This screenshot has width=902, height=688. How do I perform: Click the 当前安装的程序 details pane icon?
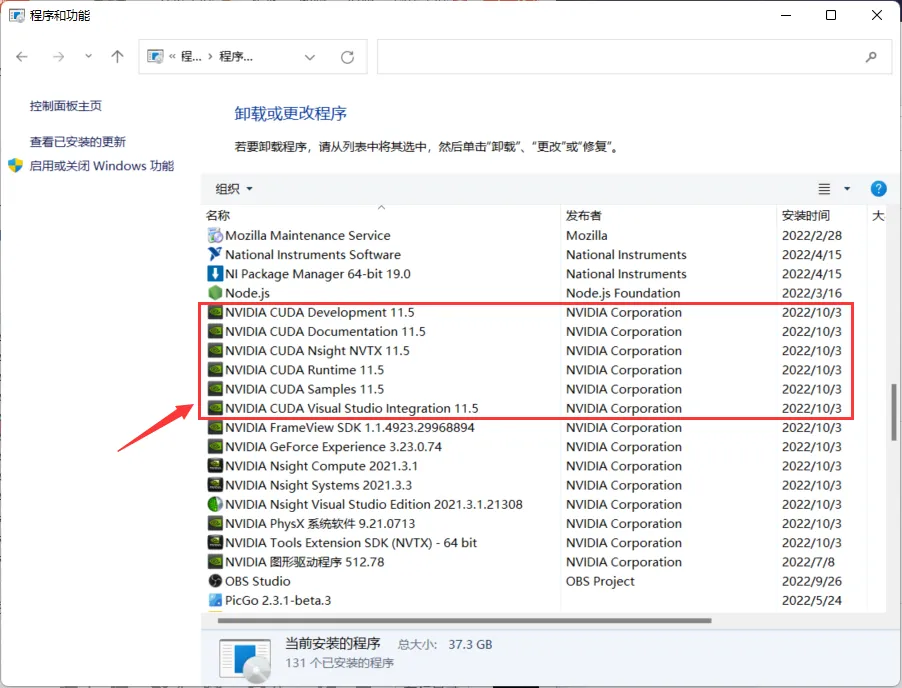tap(245, 659)
